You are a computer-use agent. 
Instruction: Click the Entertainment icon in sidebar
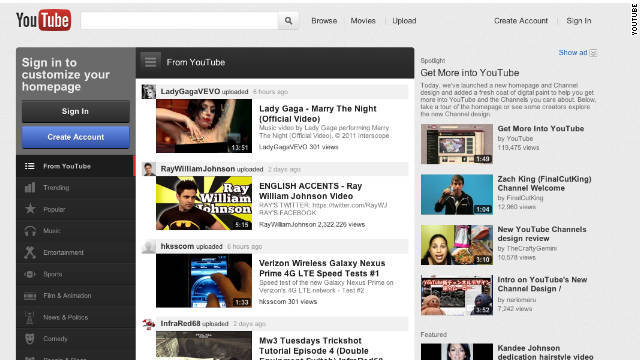tap(30, 253)
